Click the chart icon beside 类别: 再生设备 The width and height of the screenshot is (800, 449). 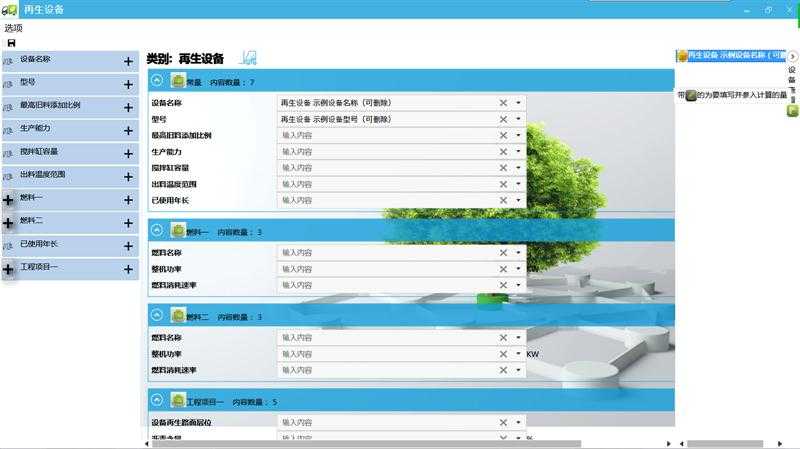click(x=248, y=58)
